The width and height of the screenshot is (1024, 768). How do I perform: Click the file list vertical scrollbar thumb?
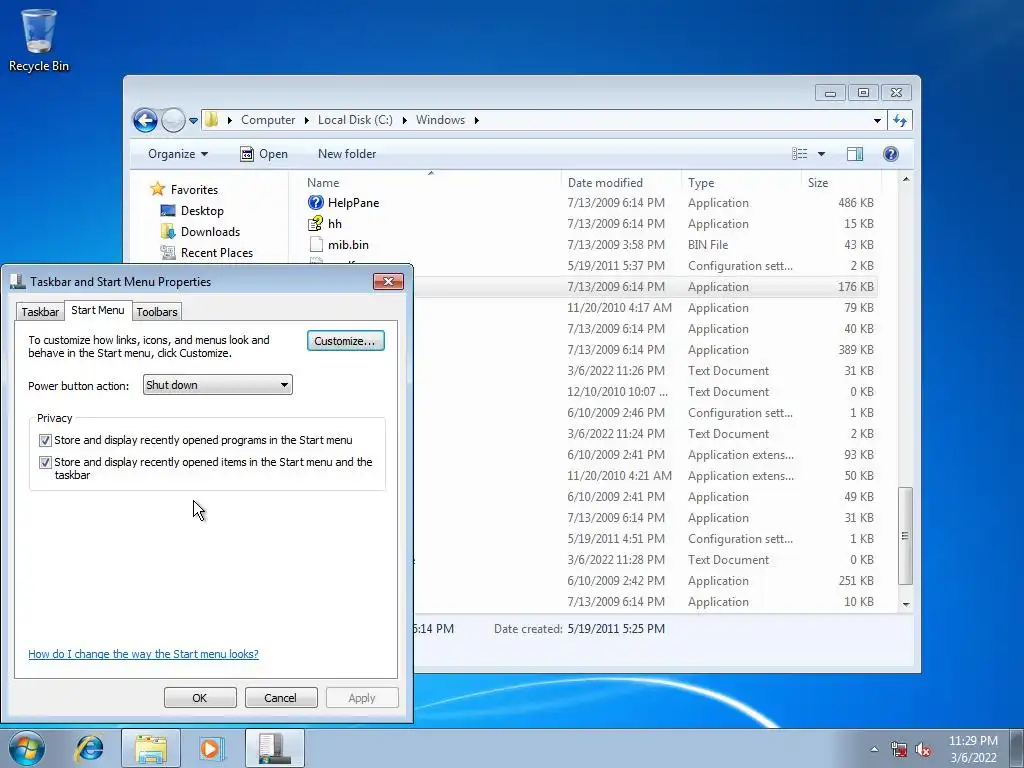906,536
